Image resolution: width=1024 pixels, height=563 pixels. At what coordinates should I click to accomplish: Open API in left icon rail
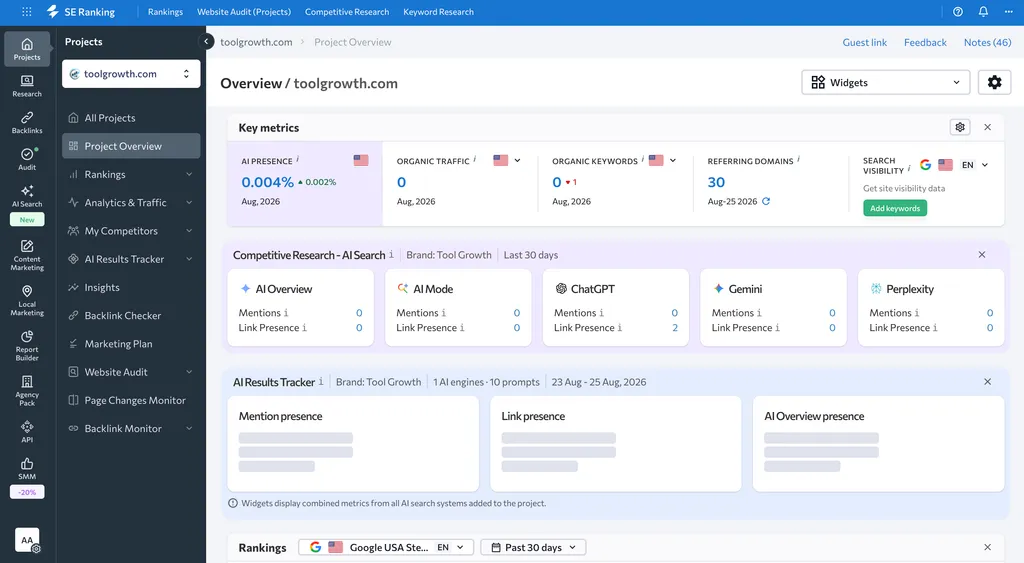(27, 432)
